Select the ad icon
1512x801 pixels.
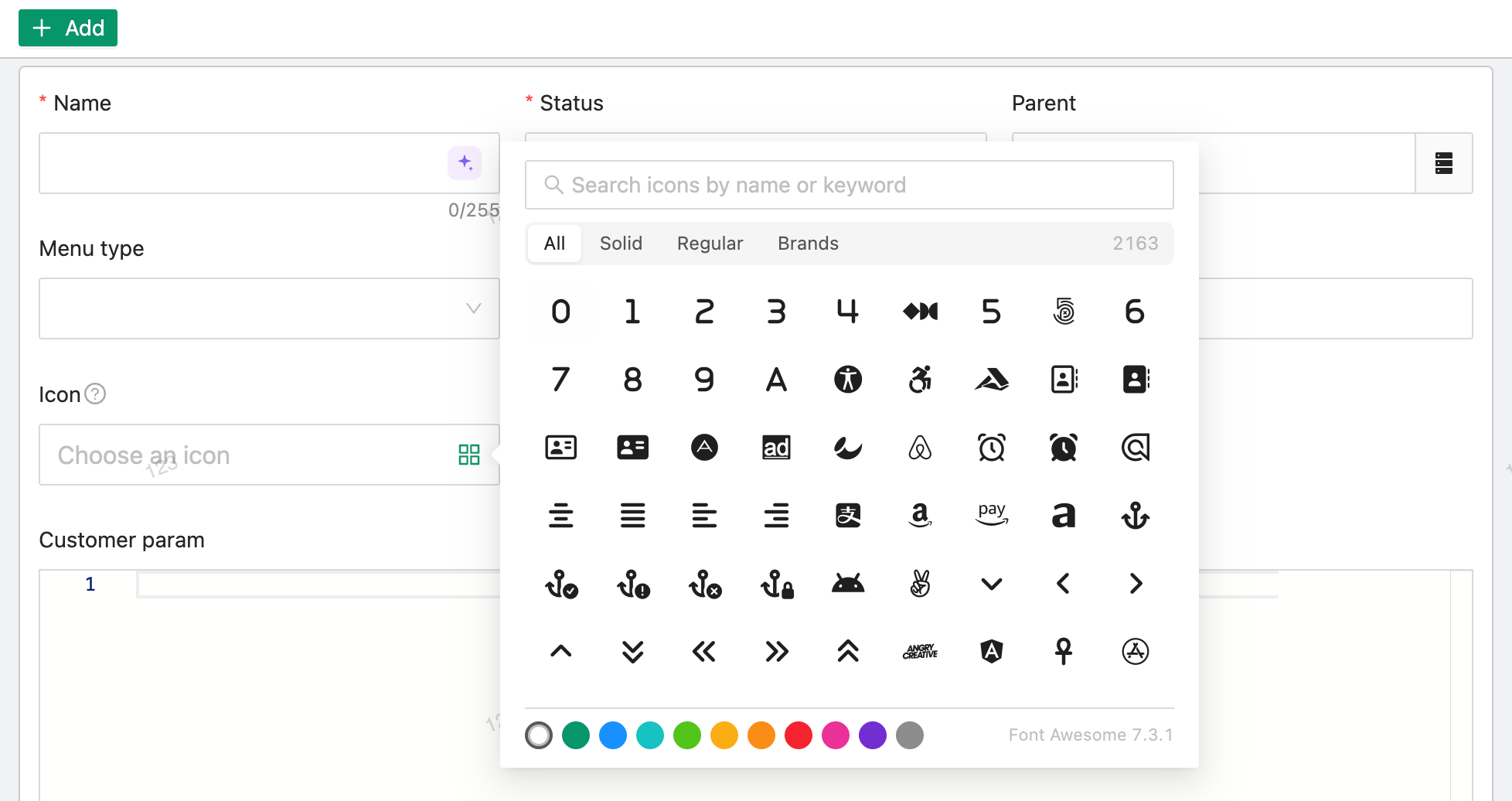(x=776, y=448)
